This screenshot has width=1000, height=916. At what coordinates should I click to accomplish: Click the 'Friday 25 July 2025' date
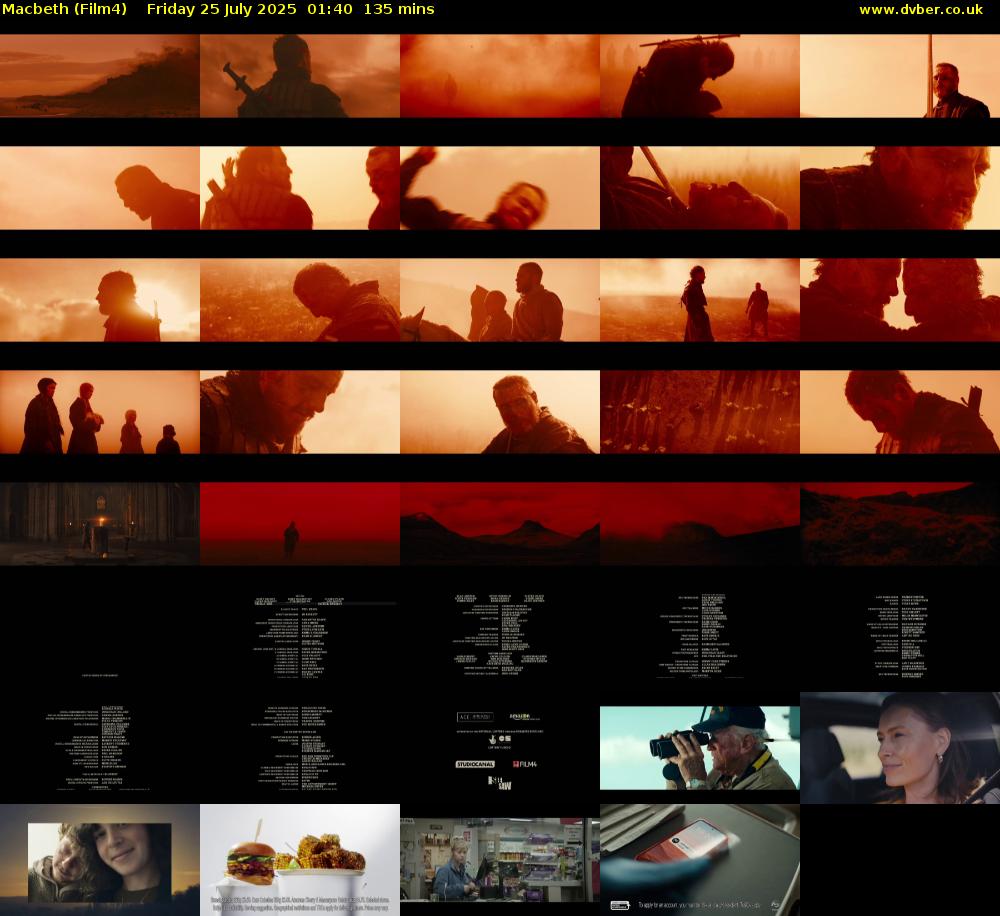[x=221, y=10]
